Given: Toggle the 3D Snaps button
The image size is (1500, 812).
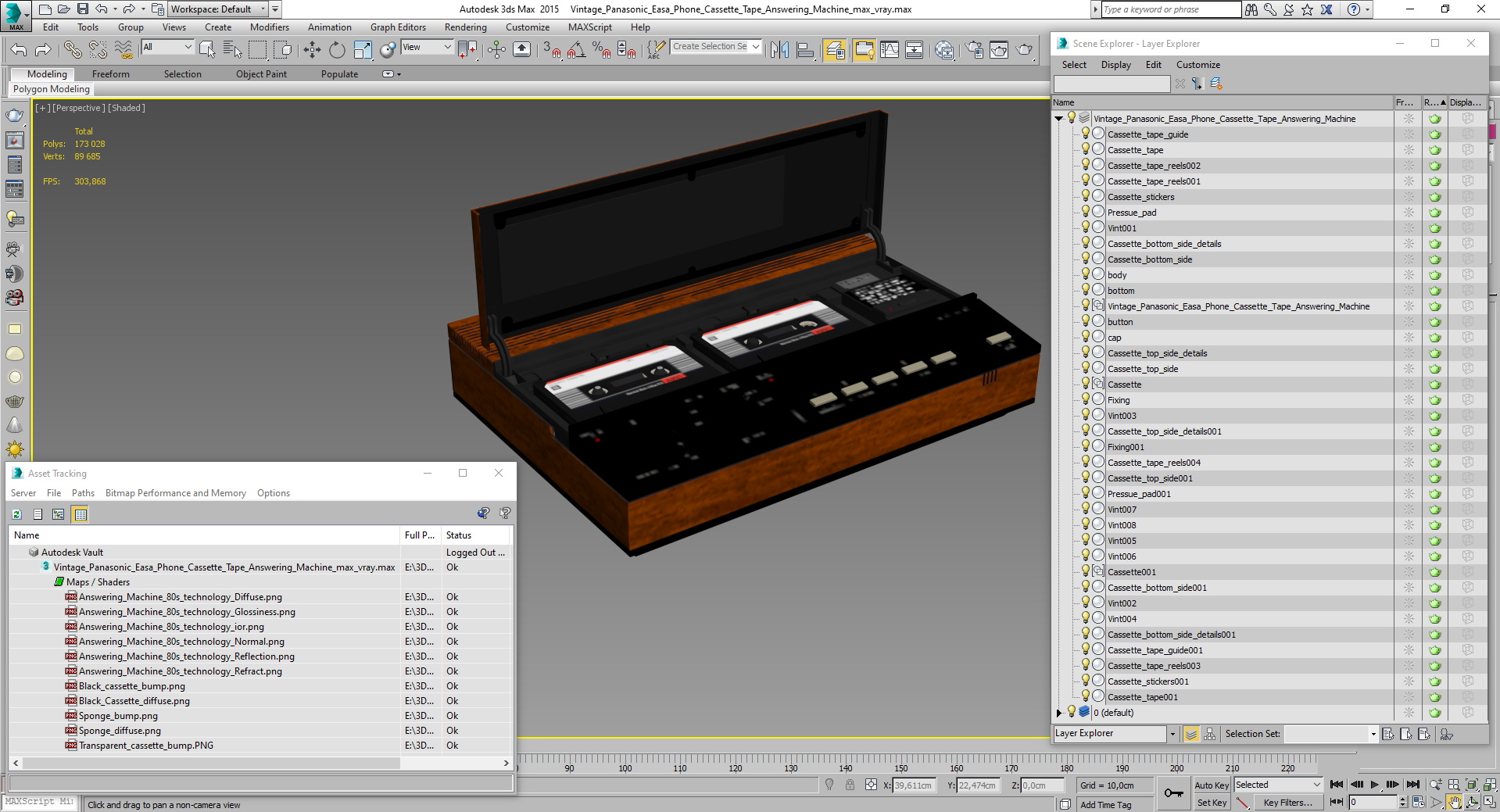Looking at the screenshot, I should click(x=552, y=50).
